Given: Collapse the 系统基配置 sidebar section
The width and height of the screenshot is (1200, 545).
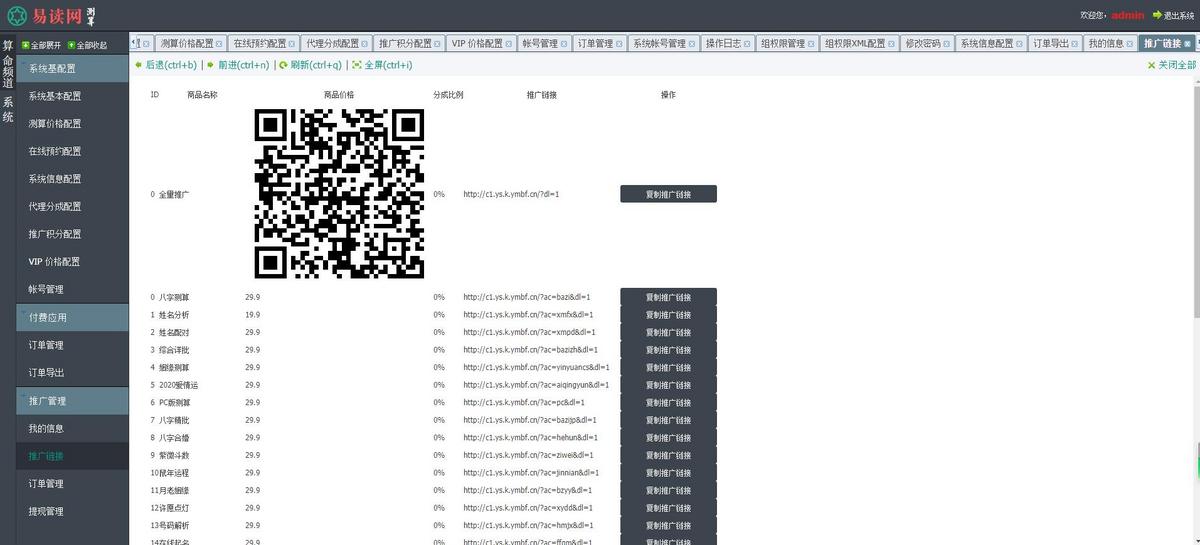Looking at the screenshot, I should tap(73, 69).
